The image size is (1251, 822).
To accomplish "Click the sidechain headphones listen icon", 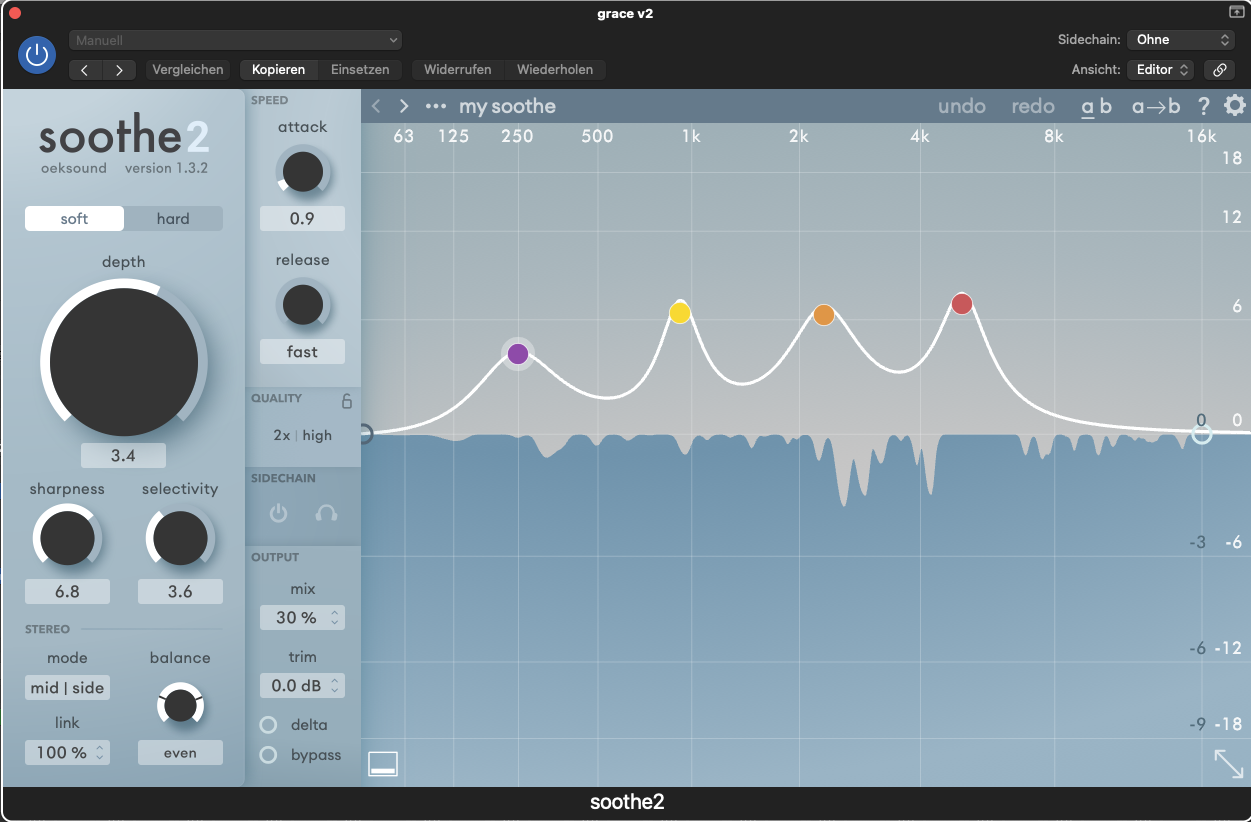I will (326, 513).
